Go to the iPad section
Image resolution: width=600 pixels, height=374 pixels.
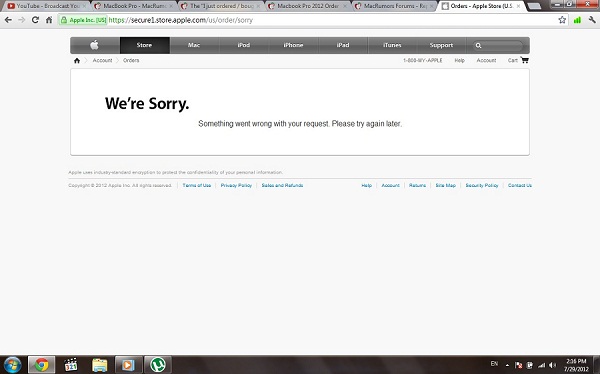coord(343,45)
